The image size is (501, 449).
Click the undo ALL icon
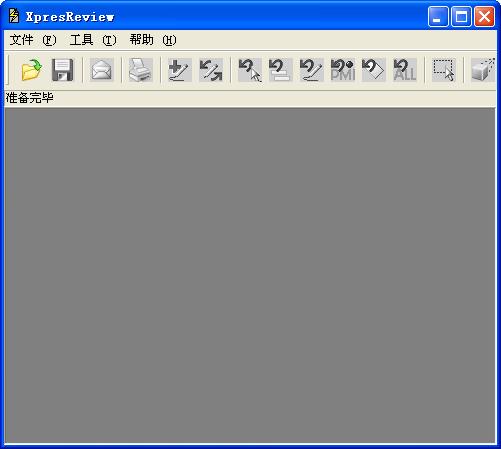(405, 70)
